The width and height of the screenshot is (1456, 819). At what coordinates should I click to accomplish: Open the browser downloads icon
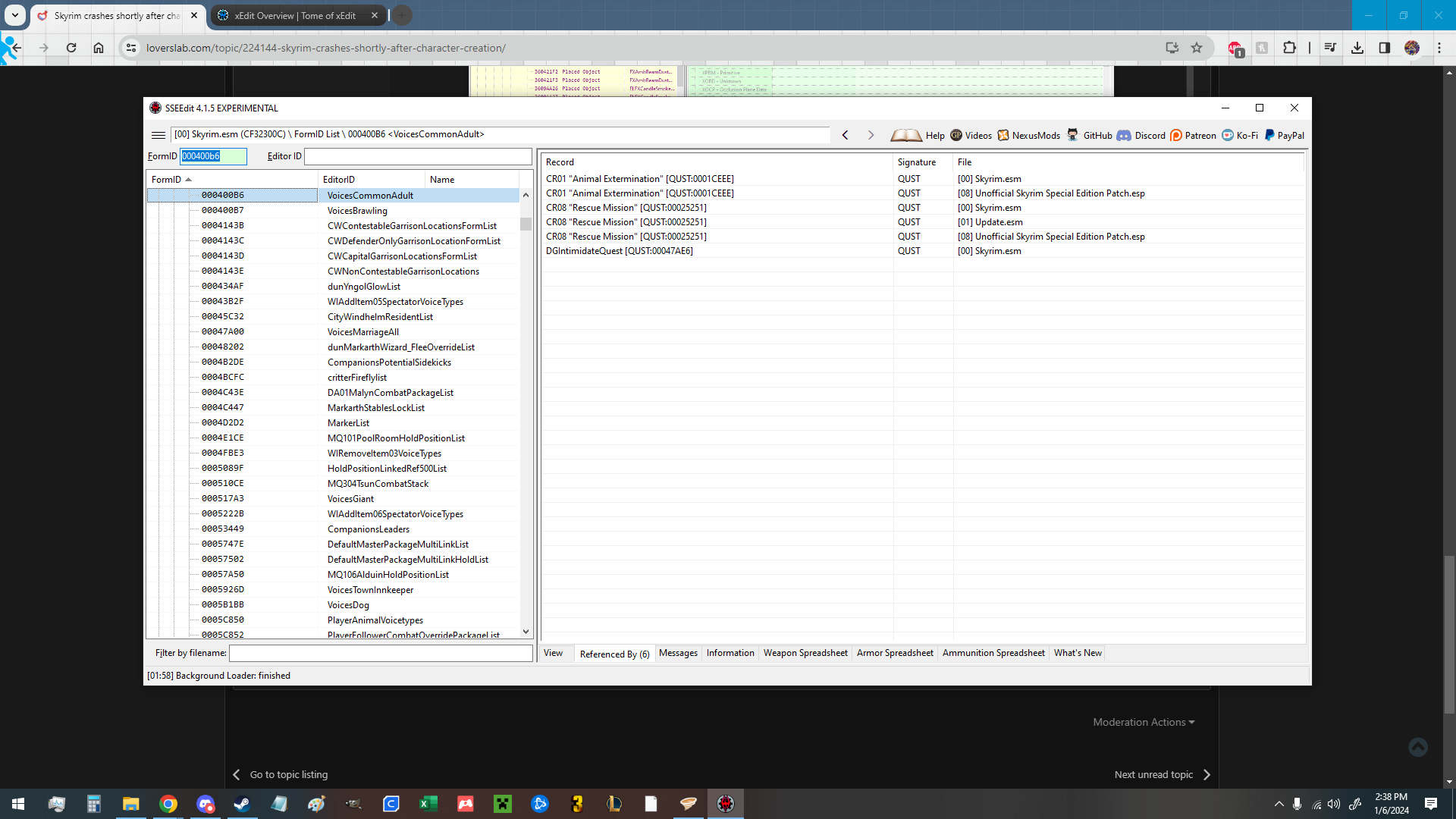coord(1357,48)
